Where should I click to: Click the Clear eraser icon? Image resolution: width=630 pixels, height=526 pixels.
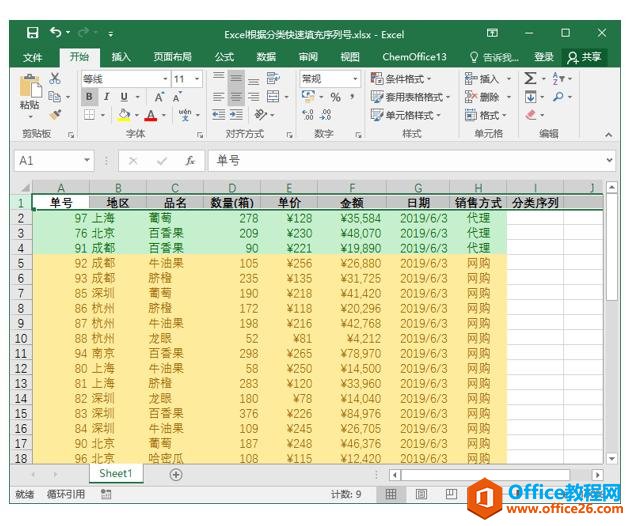[x=531, y=115]
